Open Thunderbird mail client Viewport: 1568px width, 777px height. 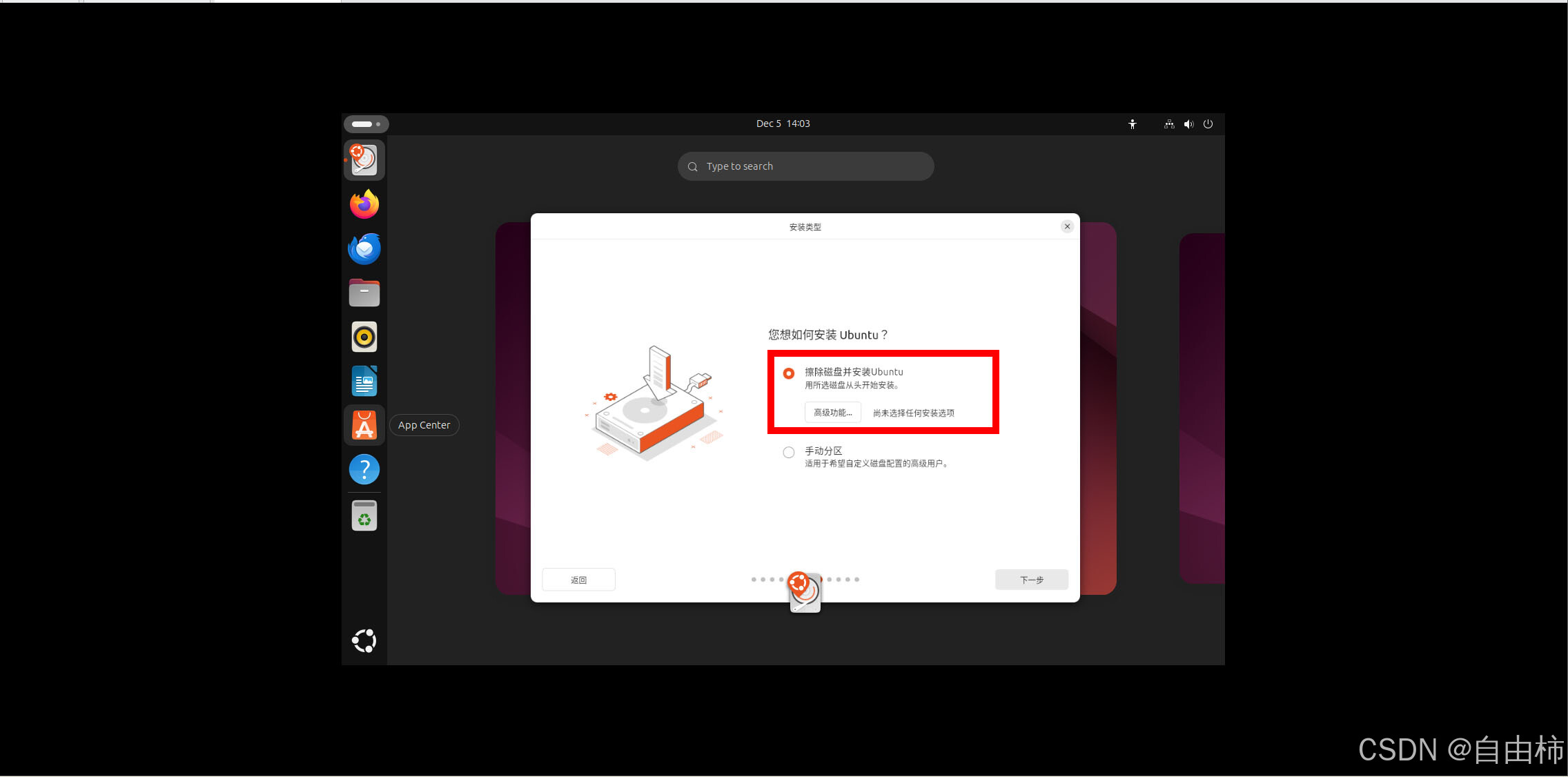(364, 248)
